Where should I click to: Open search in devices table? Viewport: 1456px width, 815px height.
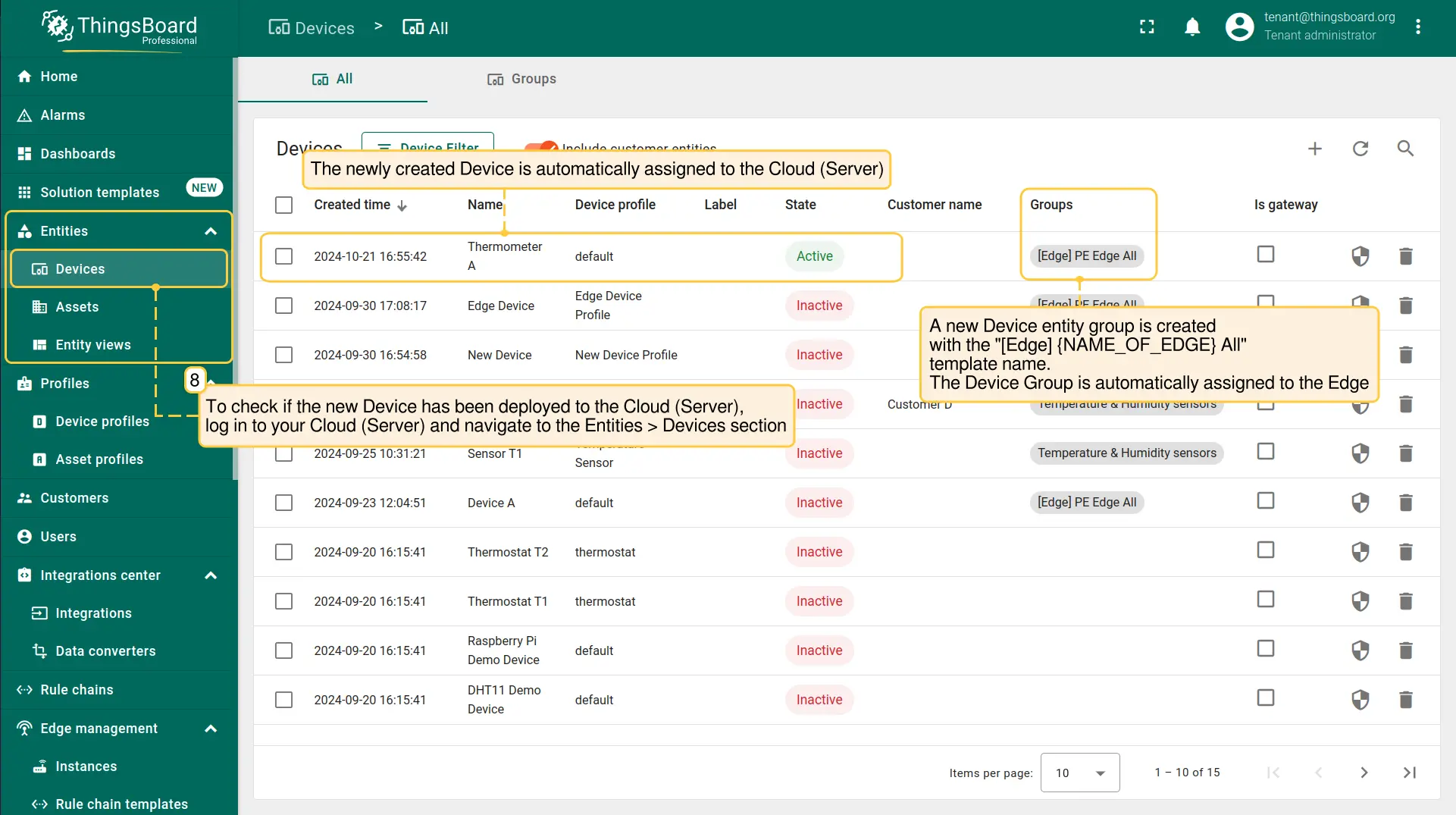click(1405, 149)
